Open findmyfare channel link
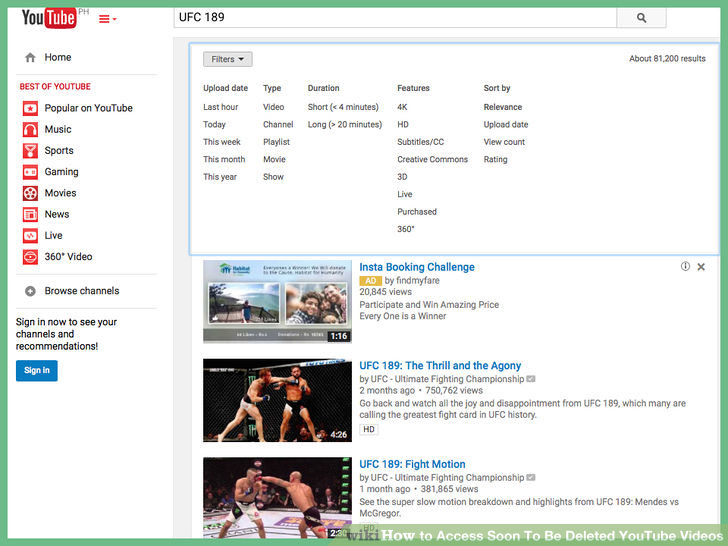The height and width of the screenshot is (546, 728). pyautogui.click(x=417, y=280)
